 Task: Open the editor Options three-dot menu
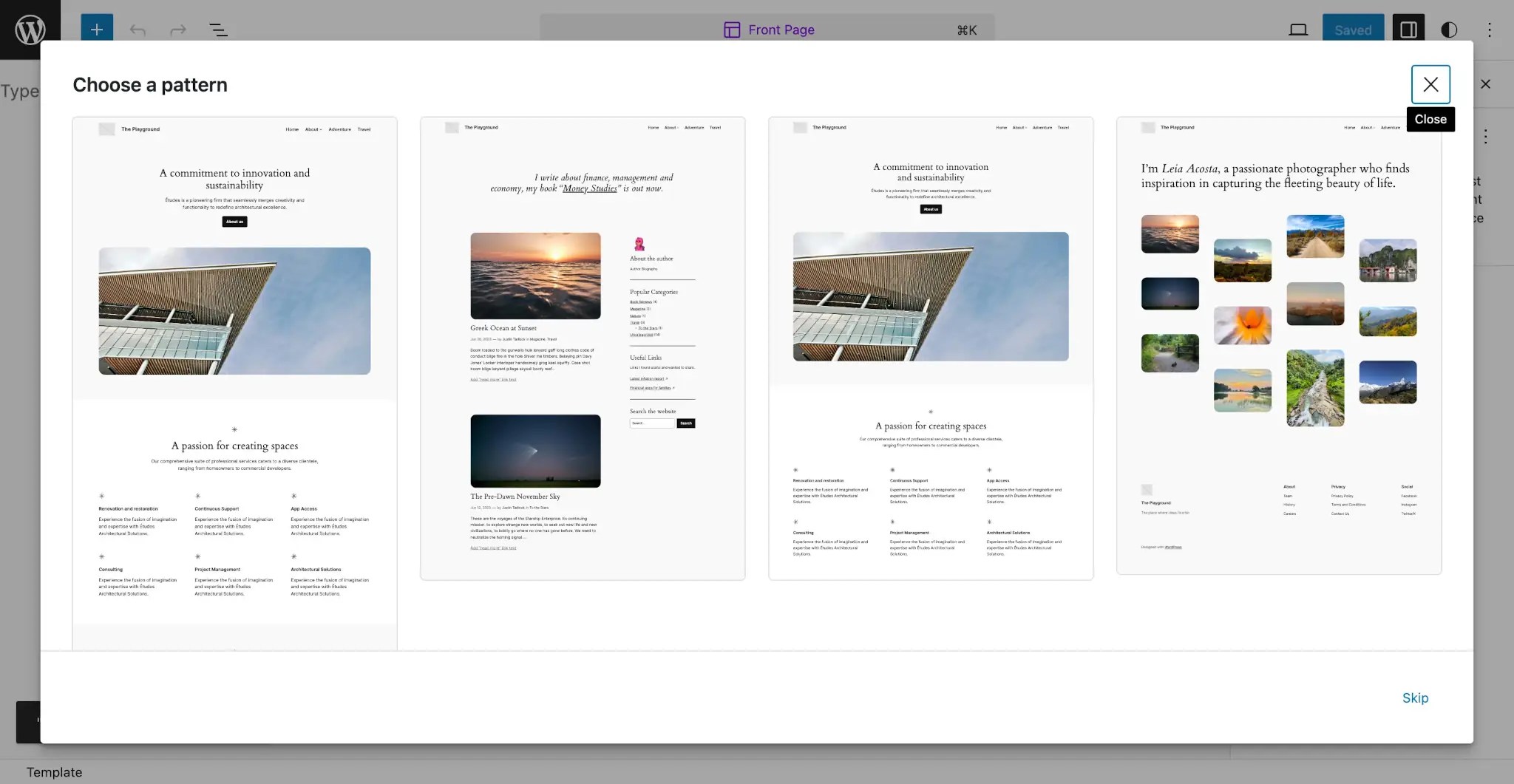(x=1490, y=30)
